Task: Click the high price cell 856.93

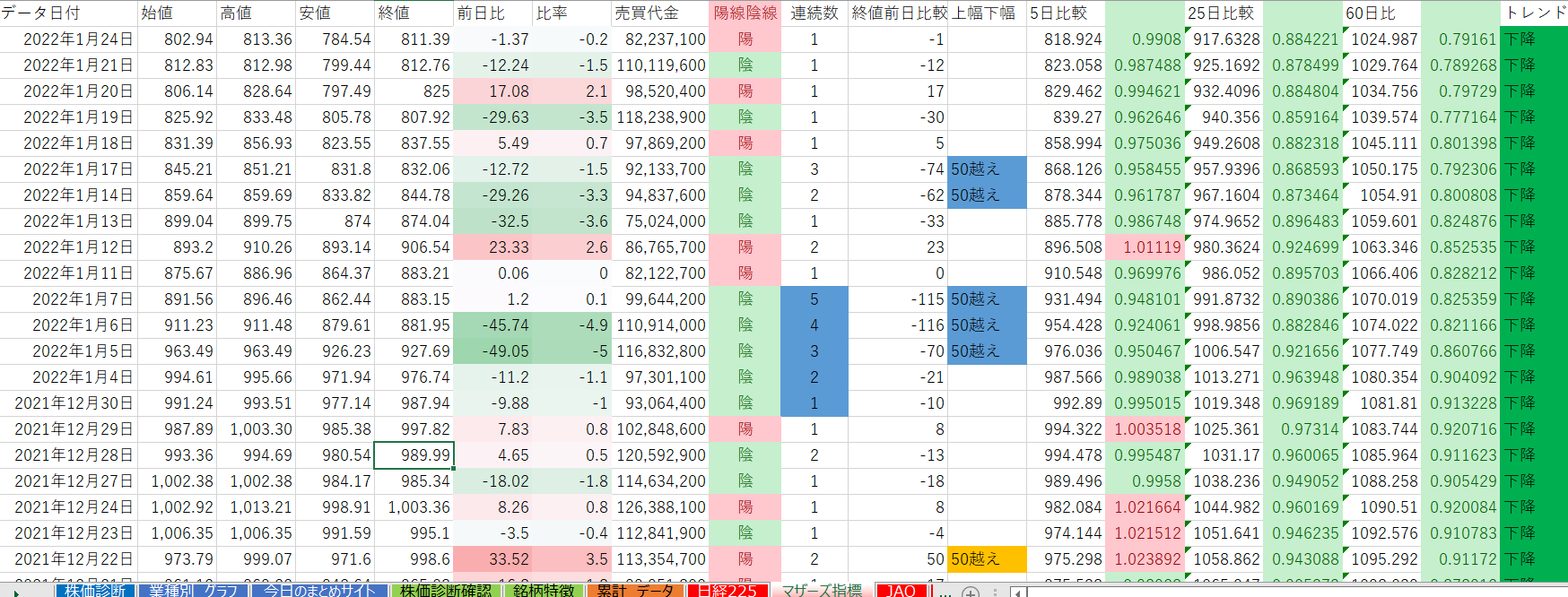Action: 257,143
